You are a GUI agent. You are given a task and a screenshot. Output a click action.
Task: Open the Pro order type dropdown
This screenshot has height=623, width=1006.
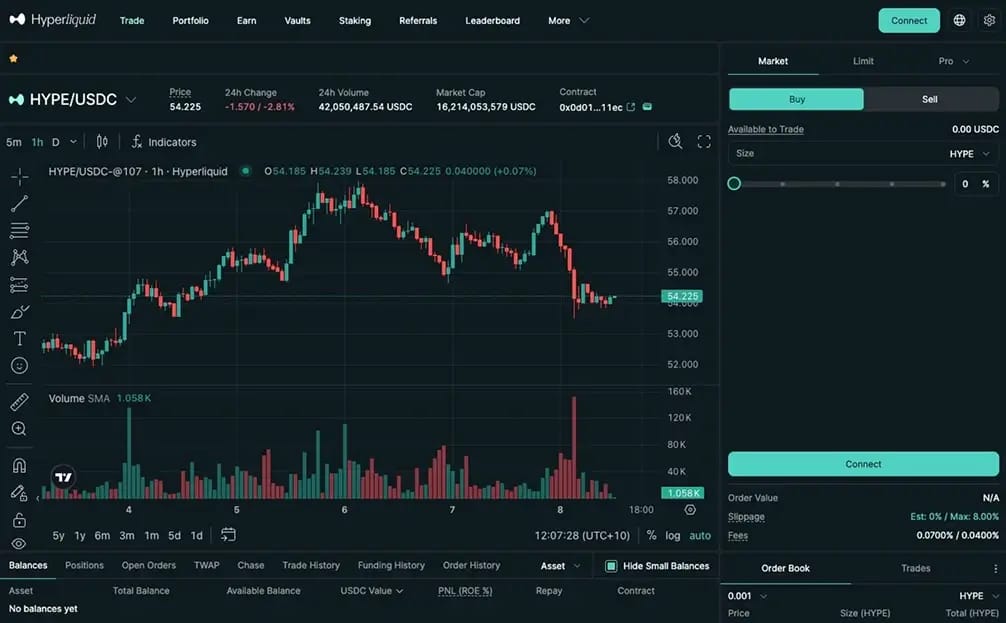coord(953,61)
